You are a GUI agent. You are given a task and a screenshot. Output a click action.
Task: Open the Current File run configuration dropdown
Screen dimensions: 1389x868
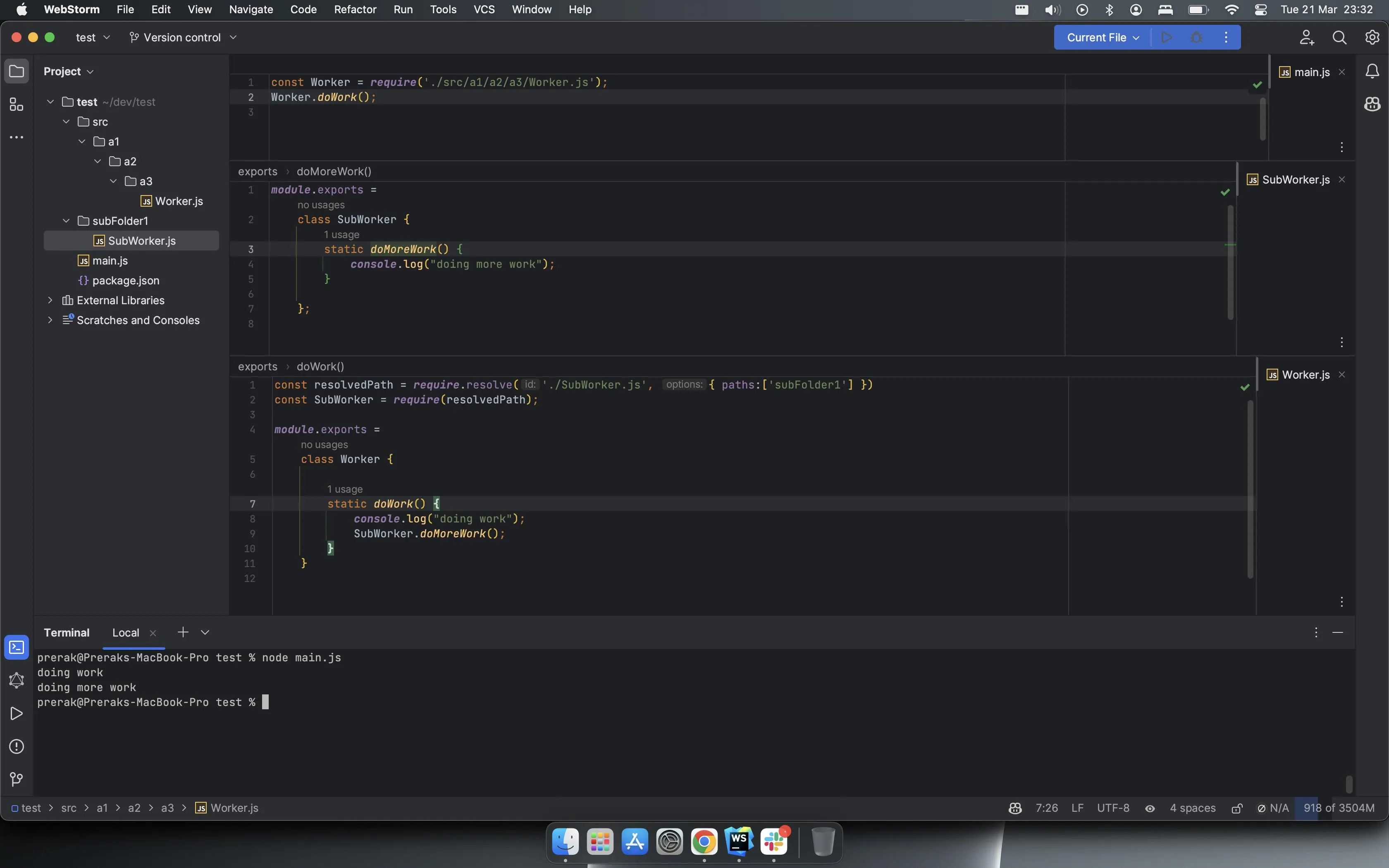click(1102, 37)
